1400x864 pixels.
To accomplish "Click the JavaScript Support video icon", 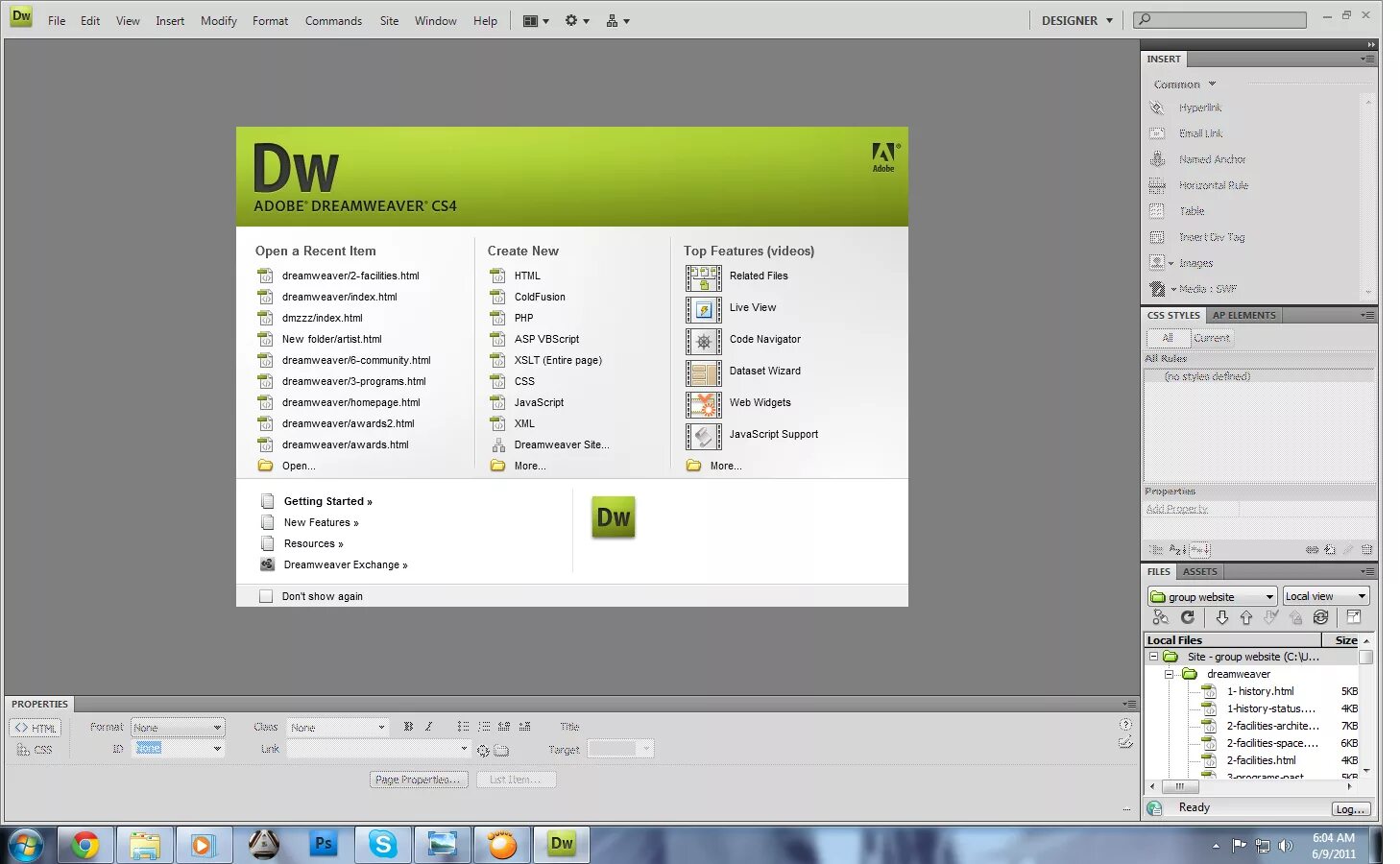I will [x=704, y=436].
